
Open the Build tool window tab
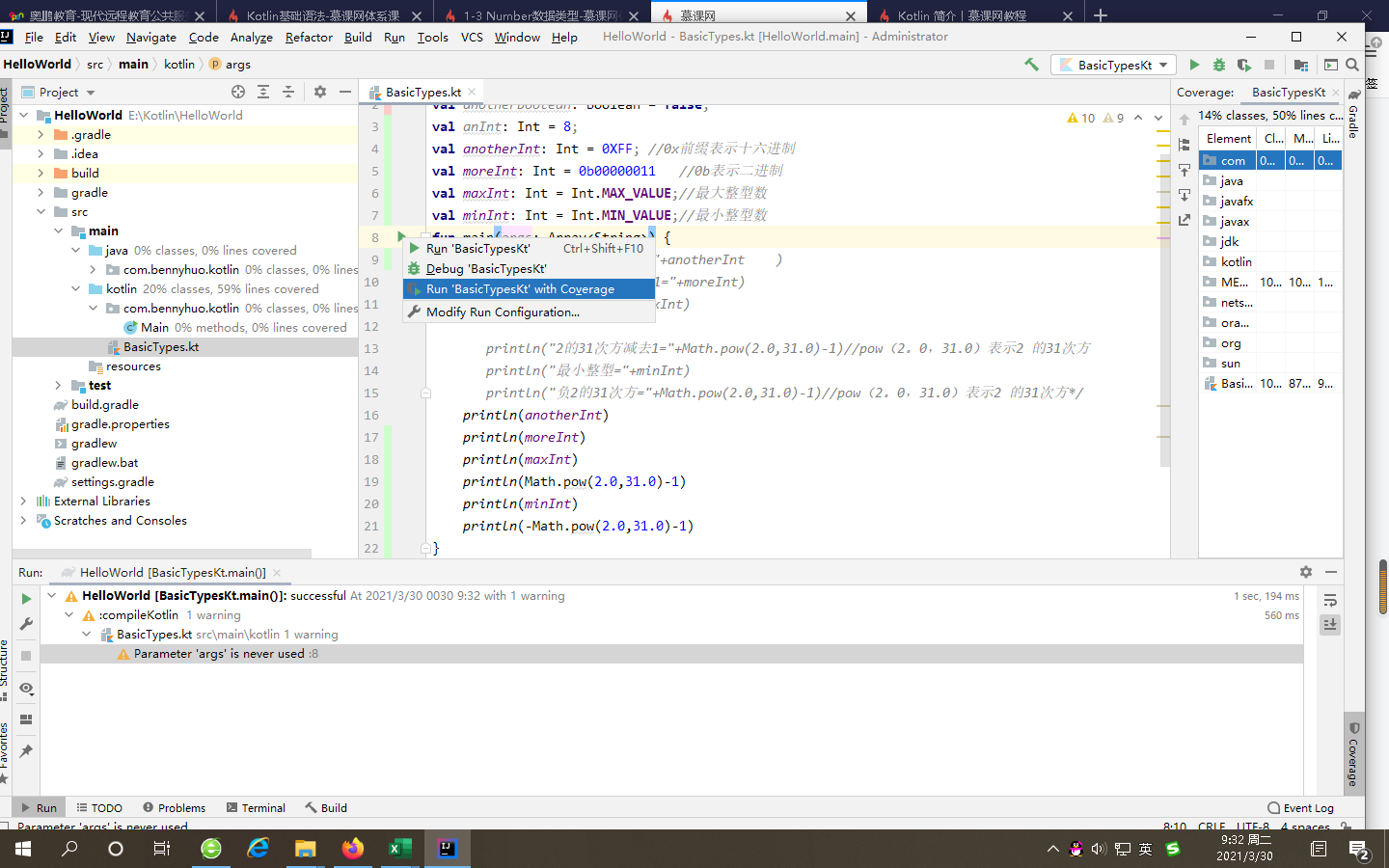pos(326,808)
